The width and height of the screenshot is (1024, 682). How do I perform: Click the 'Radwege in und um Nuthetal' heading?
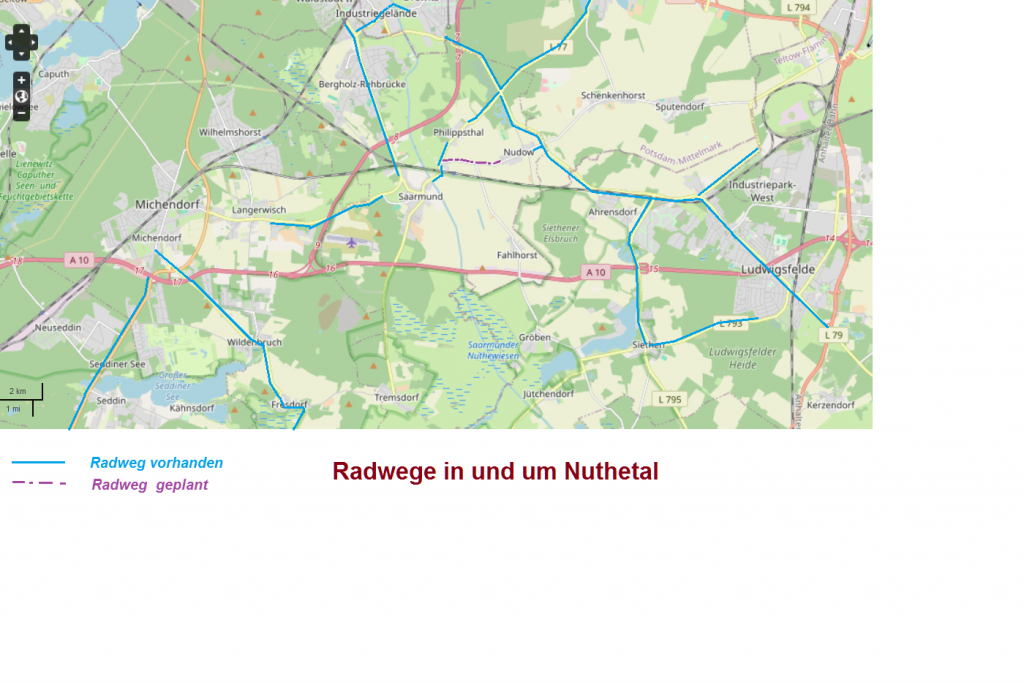pos(495,471)
